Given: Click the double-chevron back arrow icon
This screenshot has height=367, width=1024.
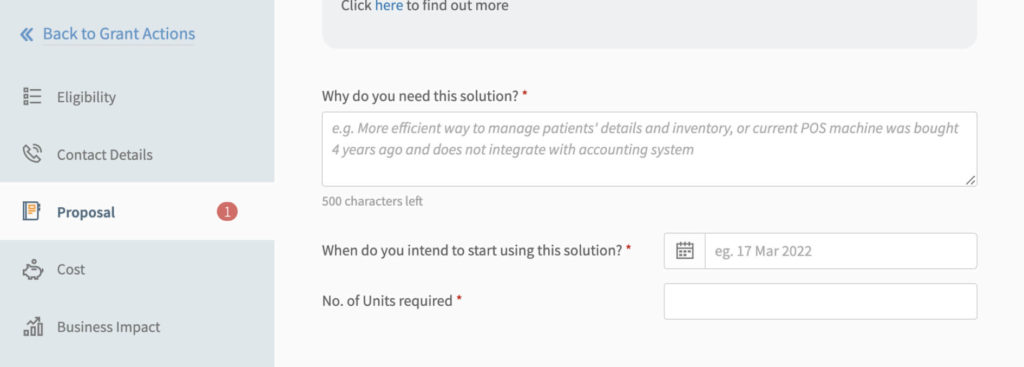Looking at the screenshot, I should pos(26,34).
